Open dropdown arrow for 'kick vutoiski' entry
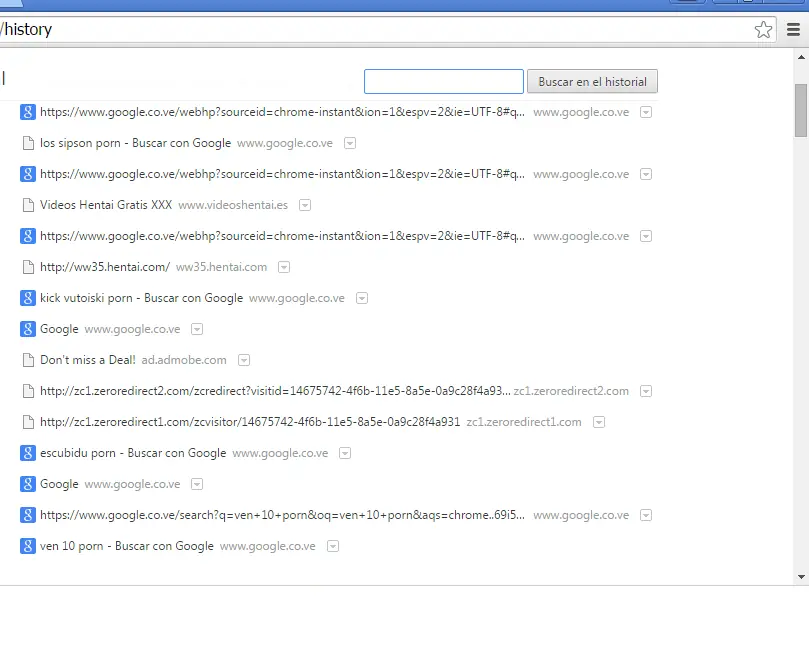 [362, 298]
